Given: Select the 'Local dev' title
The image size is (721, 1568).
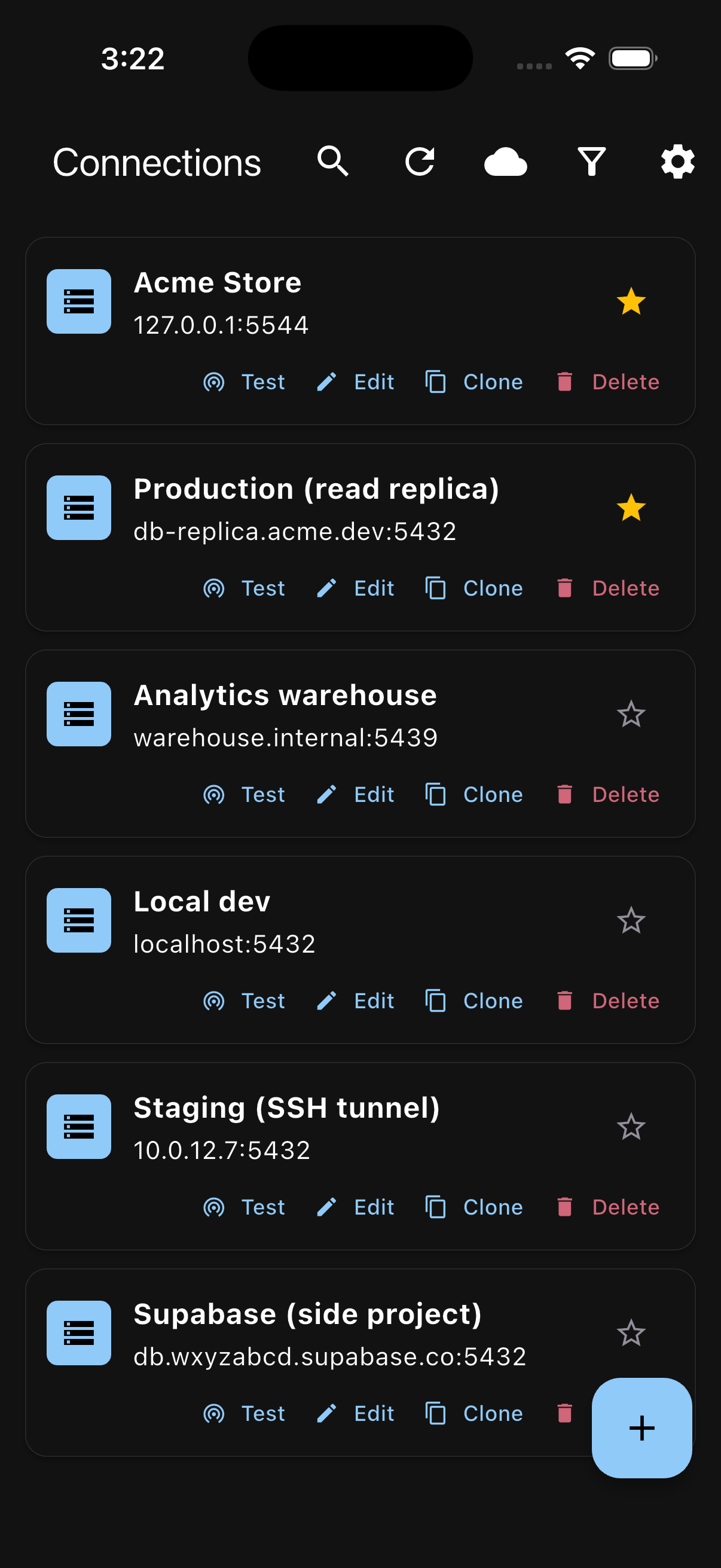Looking at the screenshot, I should pos(202,901).
